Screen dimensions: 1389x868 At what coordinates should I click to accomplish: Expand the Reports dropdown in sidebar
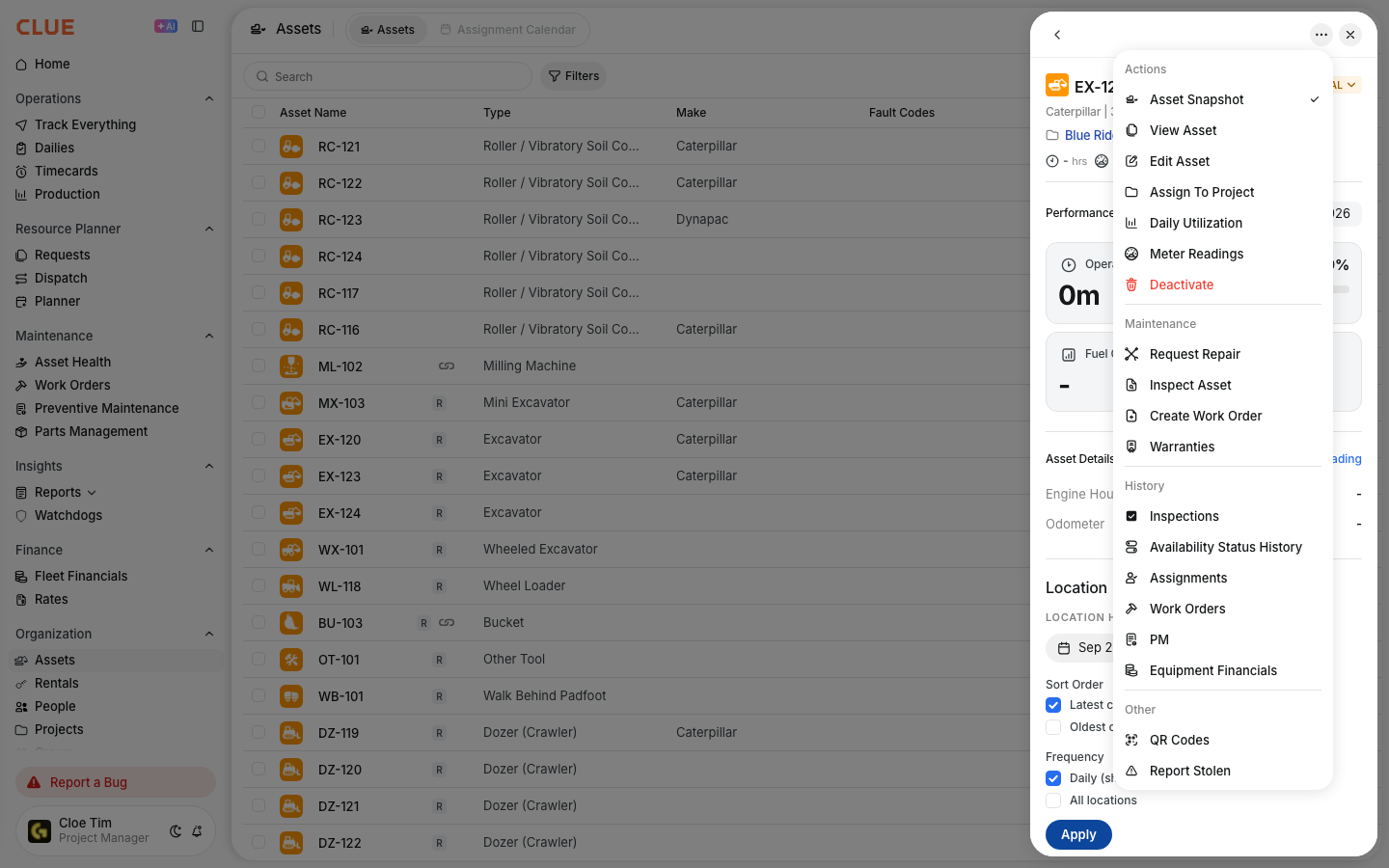pyautogui.click(x=92, y=493)
